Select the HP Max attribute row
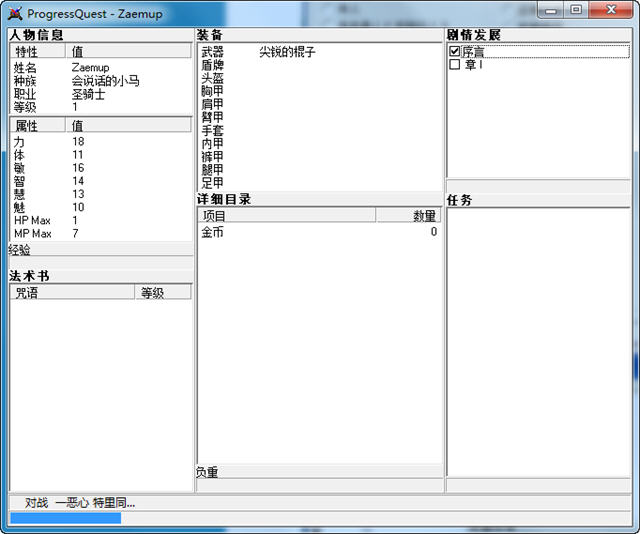The width and height of the screenshot is (640, 534). (x=32, y=220)
